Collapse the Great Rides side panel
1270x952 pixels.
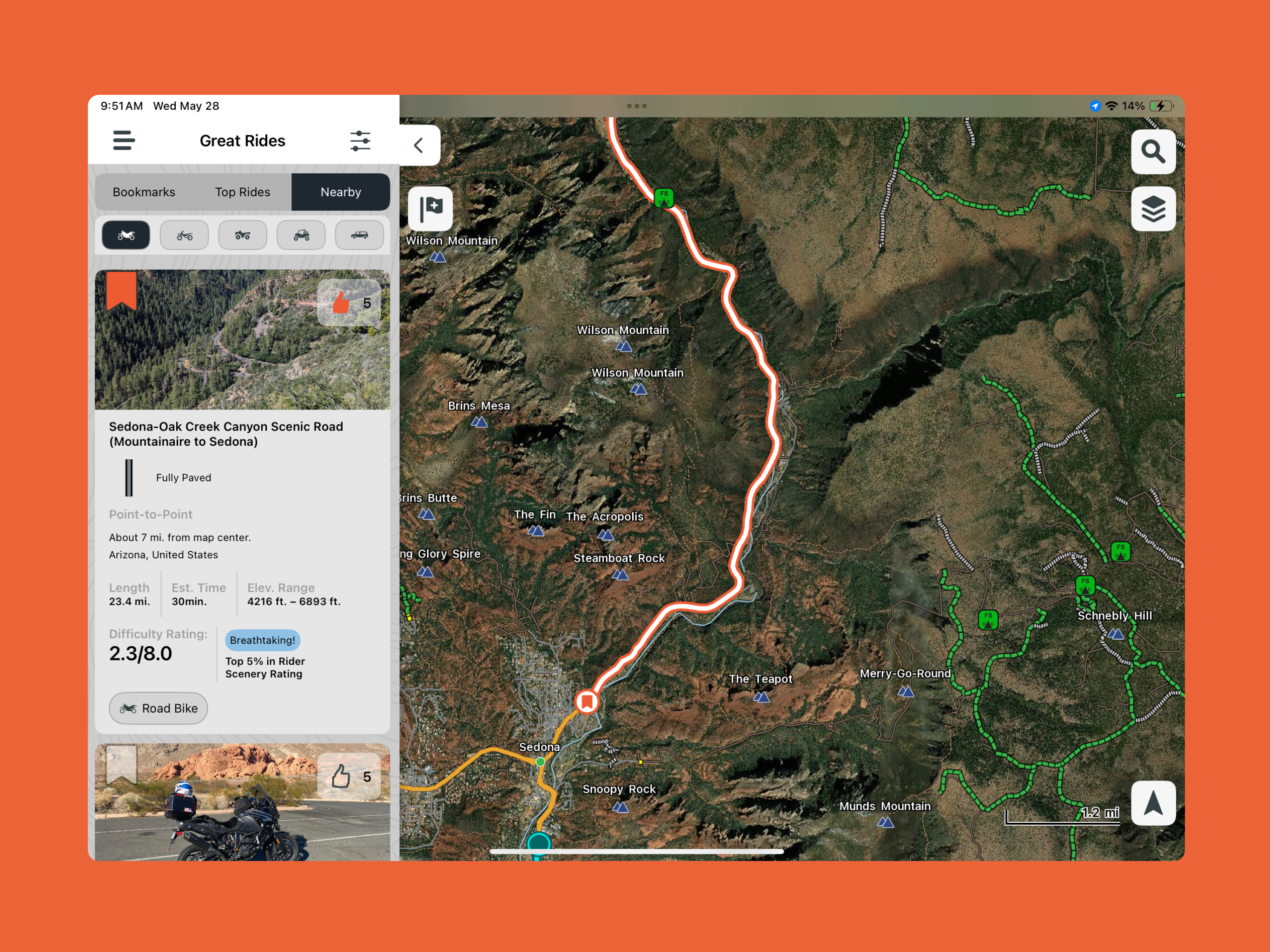tap(419, 145)
